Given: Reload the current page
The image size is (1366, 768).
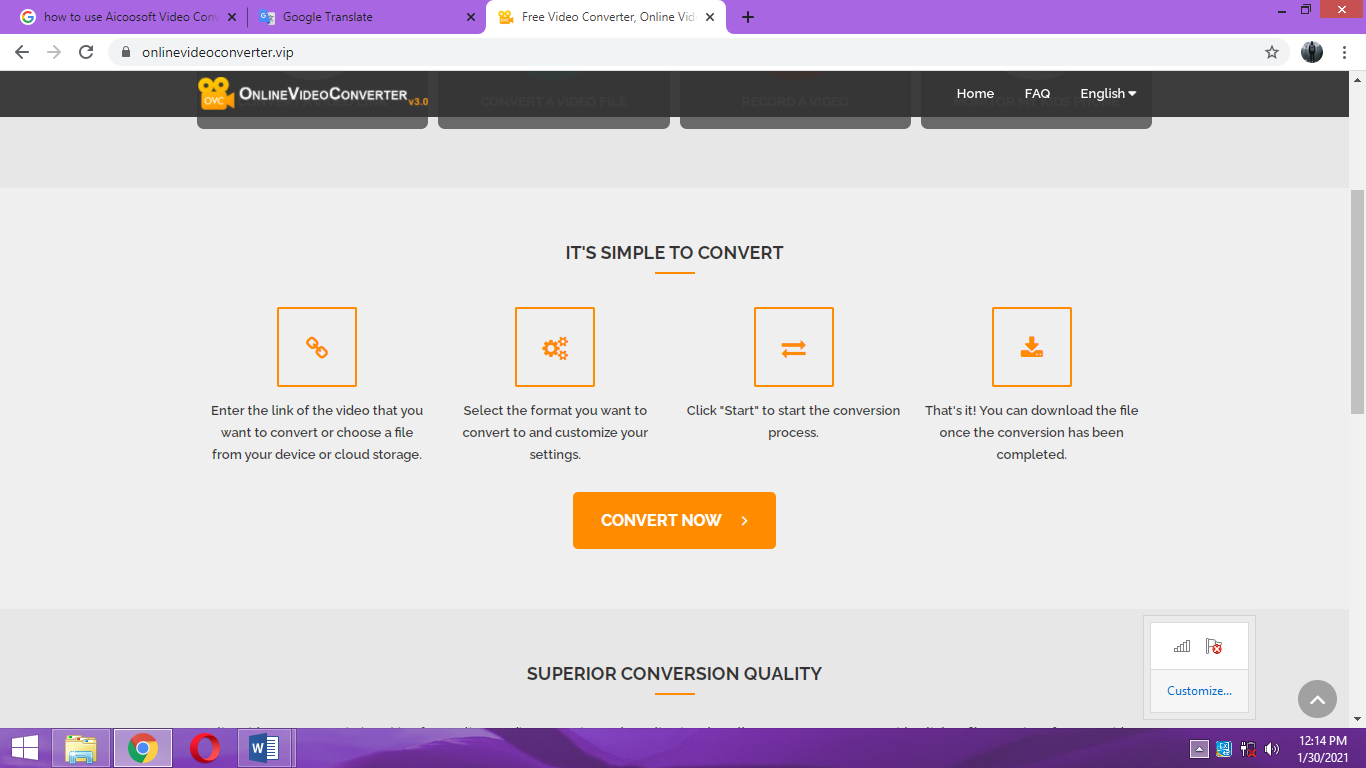Looking at the screenshot, I should pos(86,52).
